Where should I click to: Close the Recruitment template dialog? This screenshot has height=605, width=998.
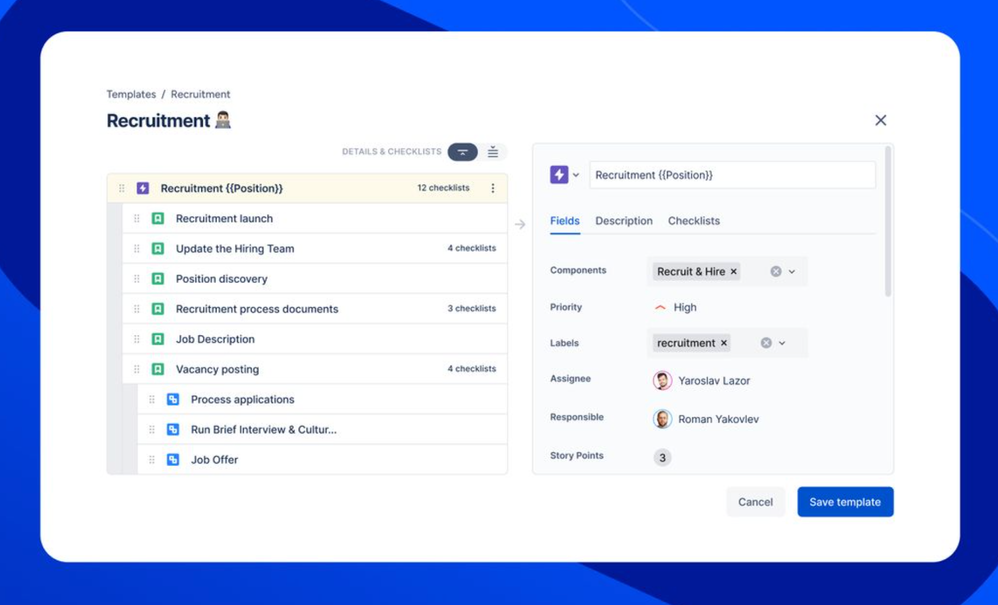tap(880, 120)
